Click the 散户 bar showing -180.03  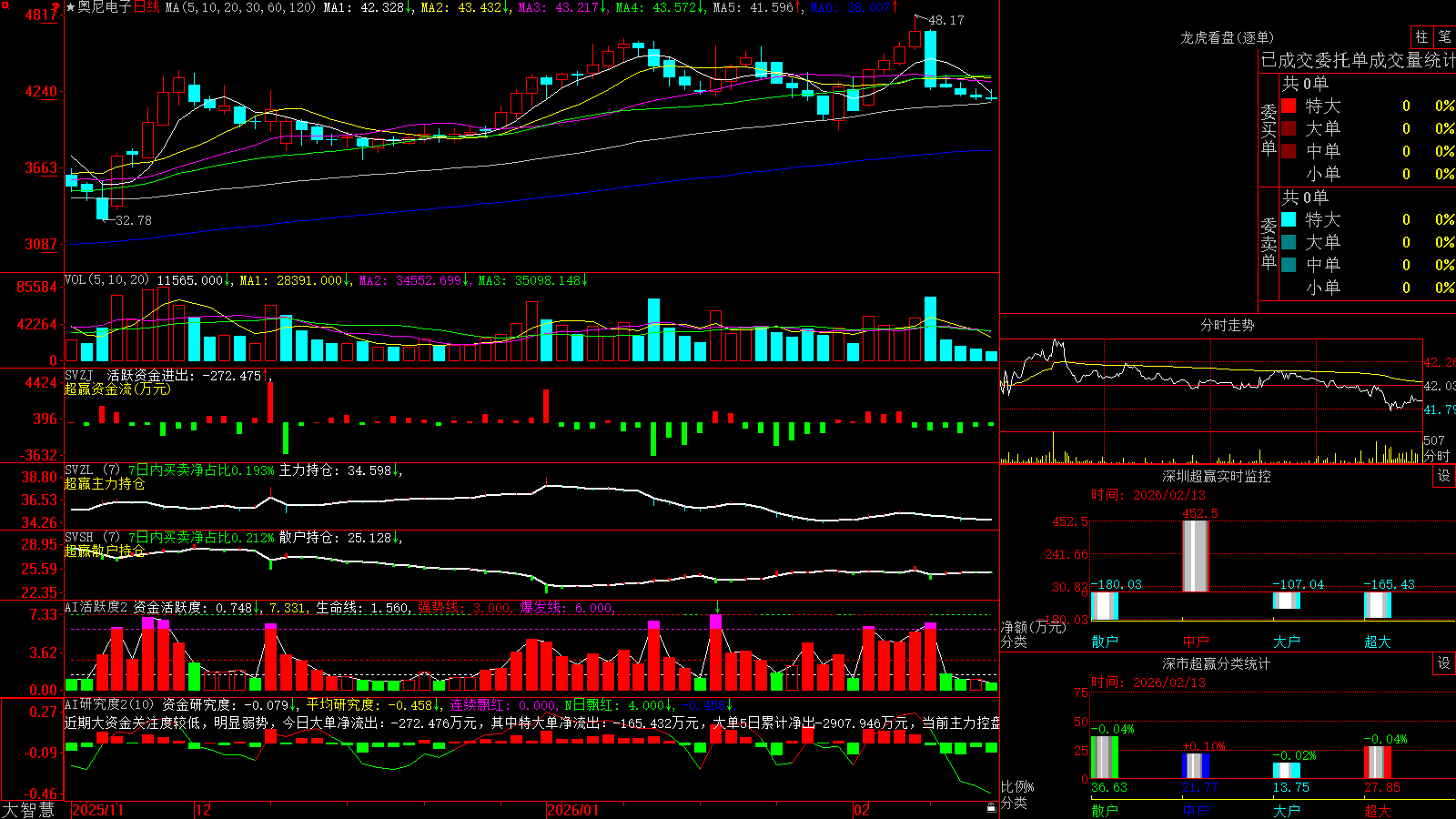(x=1105, y=605)
